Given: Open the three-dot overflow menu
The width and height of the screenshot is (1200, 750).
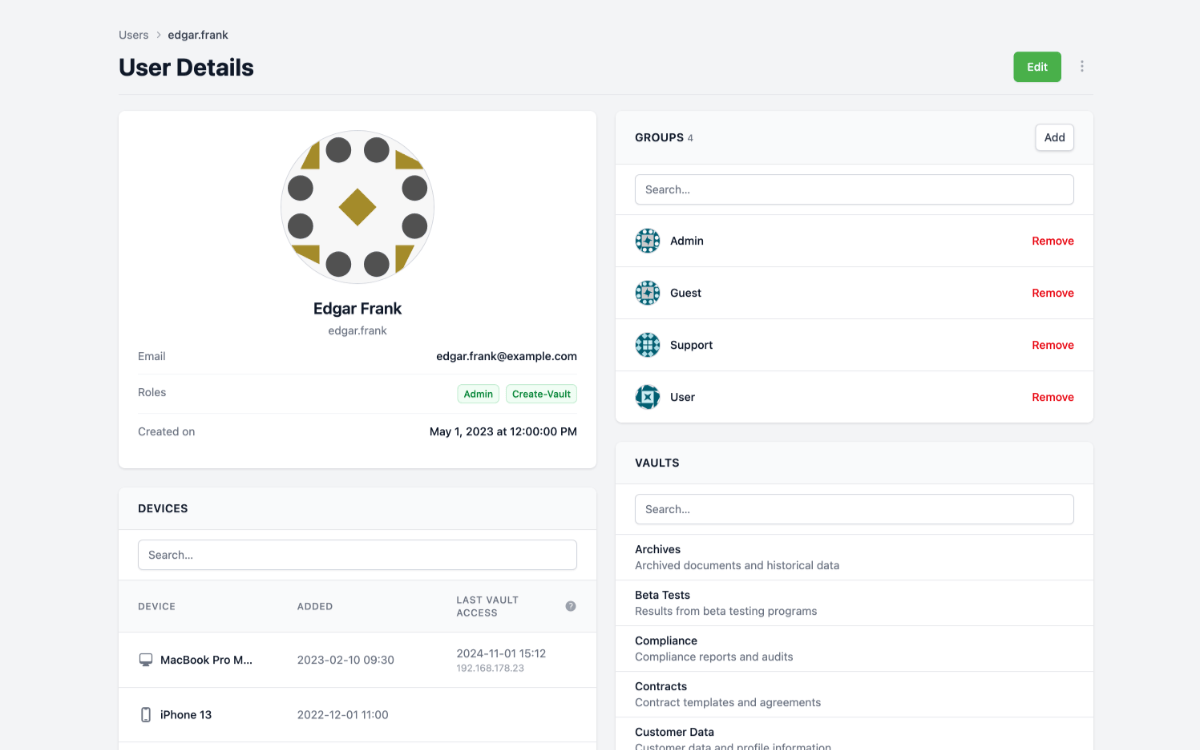Looking at the screenshot, I should pos(1082,66).
